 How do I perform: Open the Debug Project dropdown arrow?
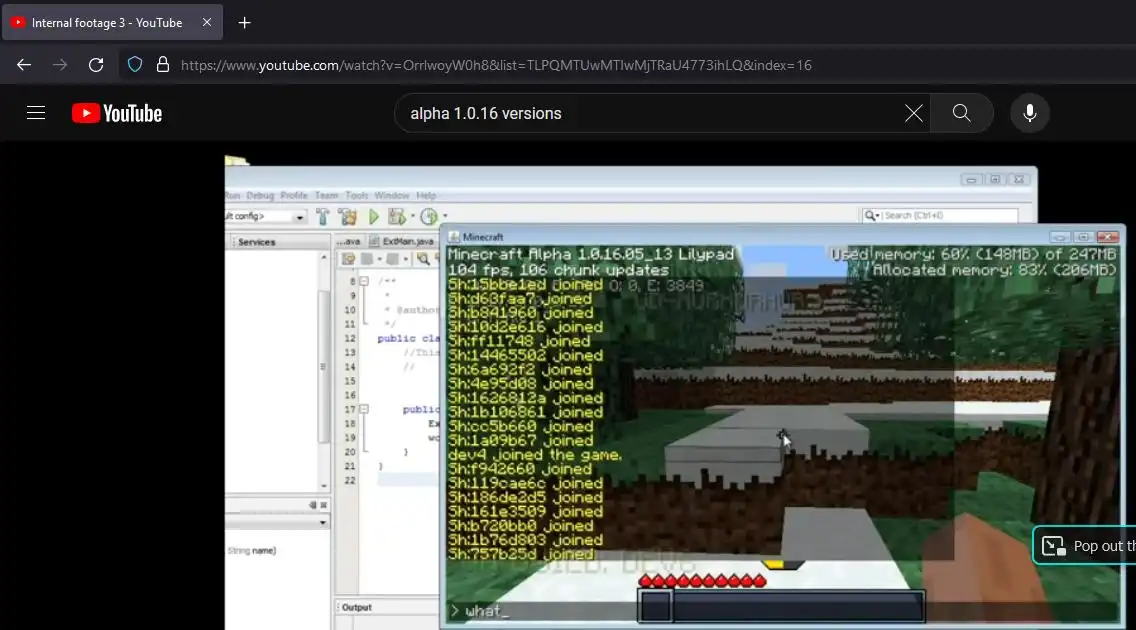tap(412, 216)
